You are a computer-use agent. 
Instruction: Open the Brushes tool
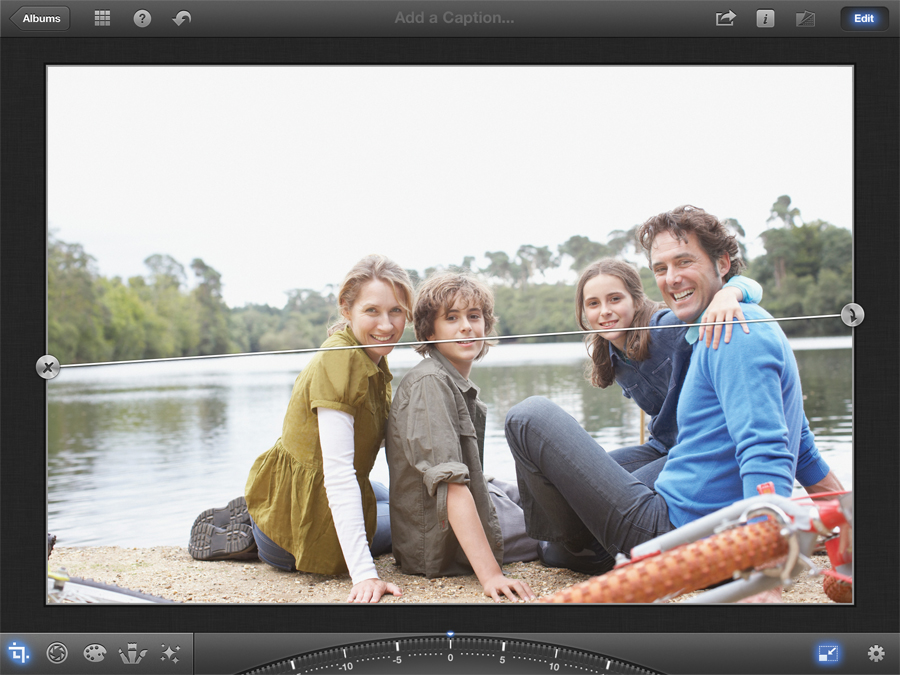click(133, 653)
